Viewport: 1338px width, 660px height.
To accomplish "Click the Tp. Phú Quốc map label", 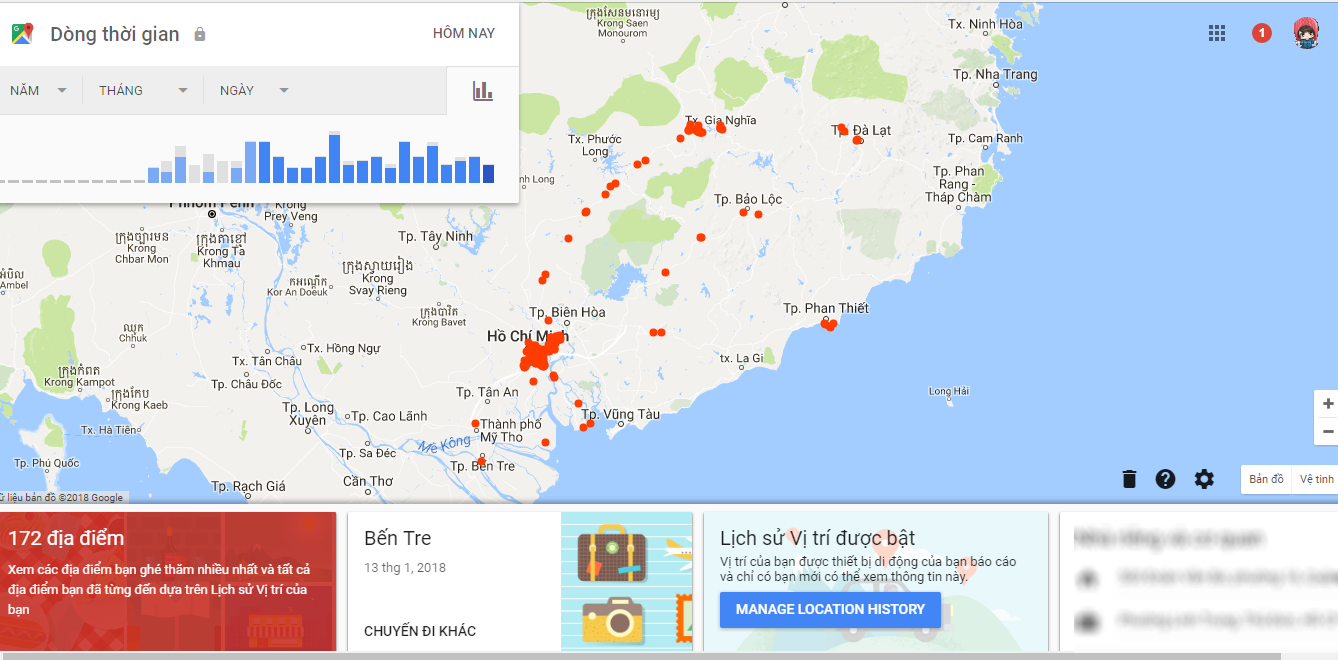I will pos(47,463).
